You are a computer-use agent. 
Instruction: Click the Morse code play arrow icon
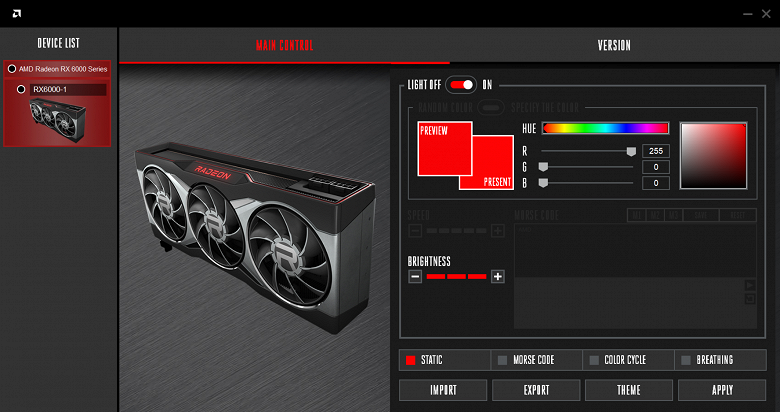750,285
